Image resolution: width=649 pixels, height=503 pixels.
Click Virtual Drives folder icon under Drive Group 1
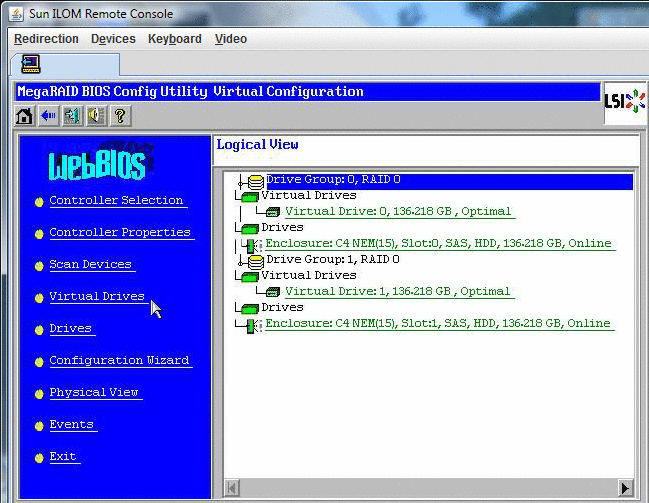[x=250, y=277]
